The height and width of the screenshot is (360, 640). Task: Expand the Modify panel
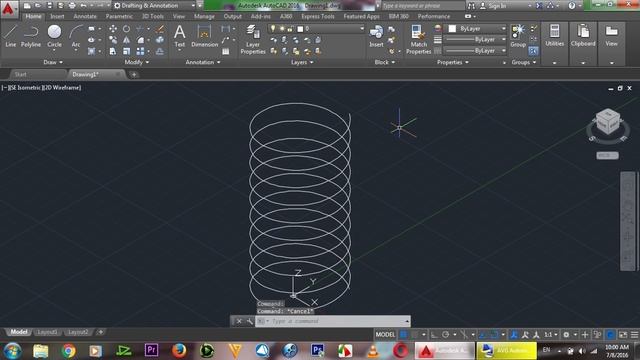click(137, 62)
